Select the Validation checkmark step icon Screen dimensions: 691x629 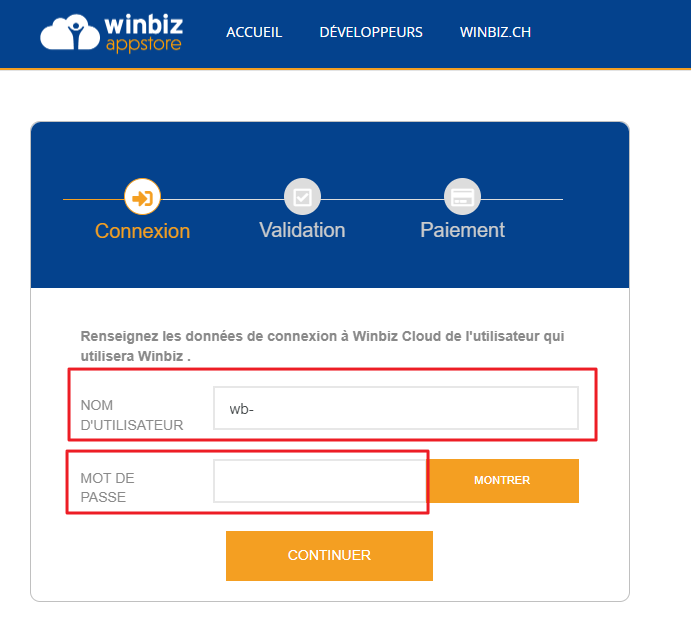302,197
